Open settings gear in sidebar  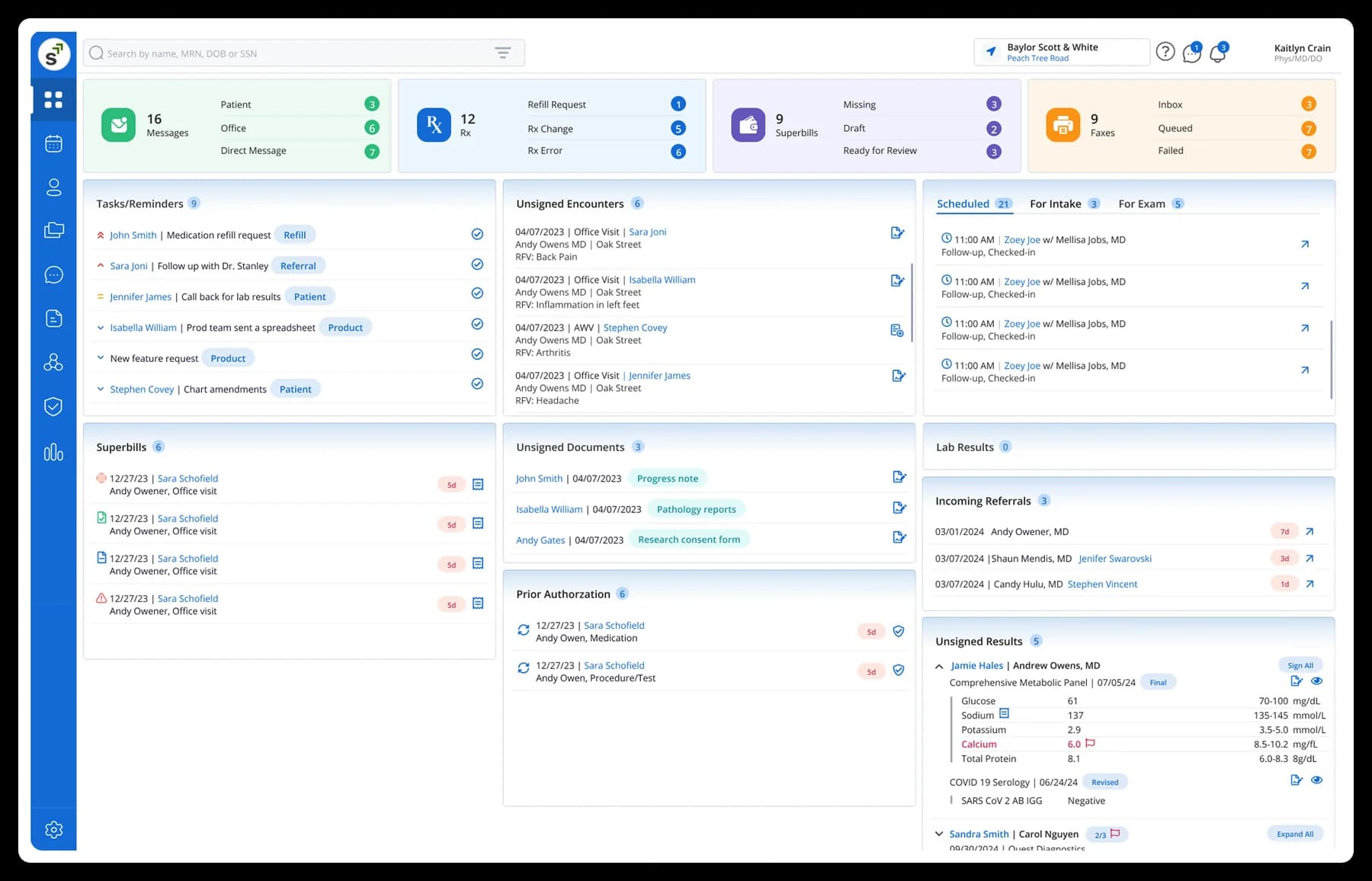pyautogui.click(x=53, y=829)
